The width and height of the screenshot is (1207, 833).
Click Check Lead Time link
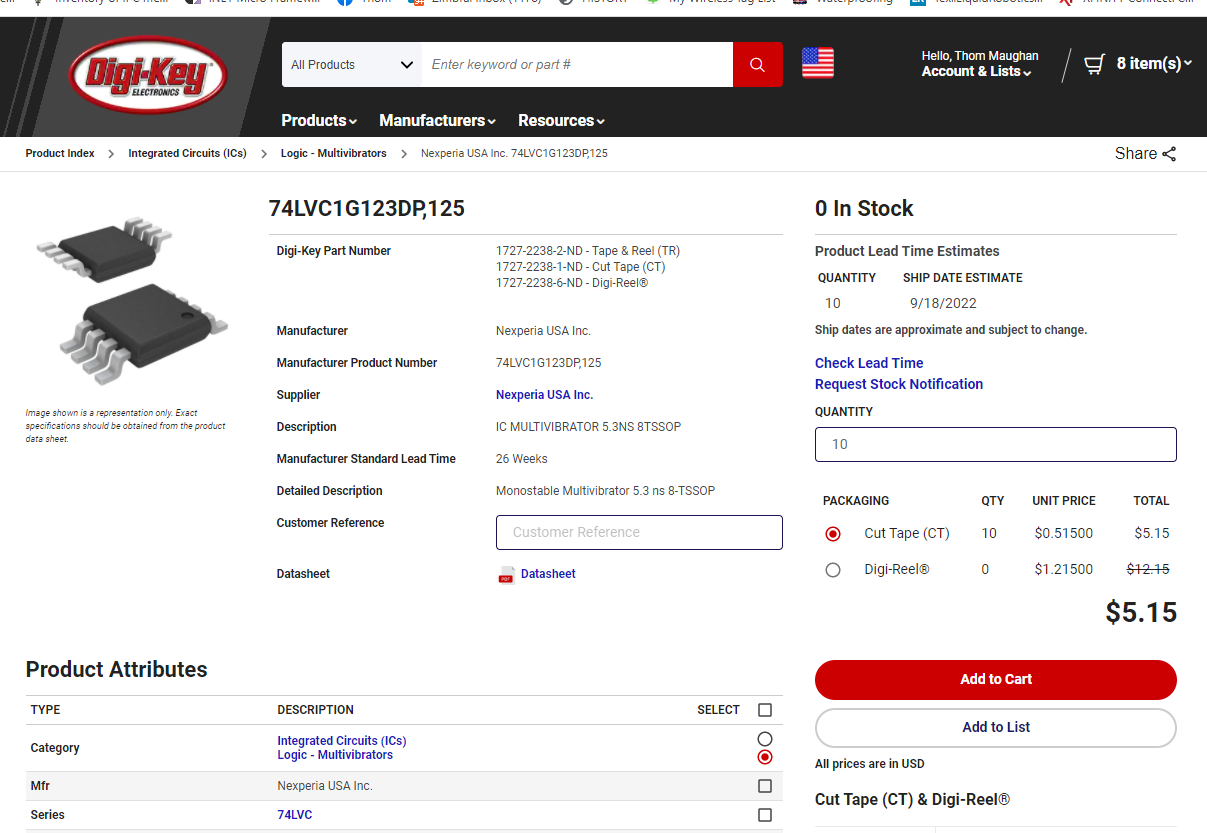(x=869, y=363)
